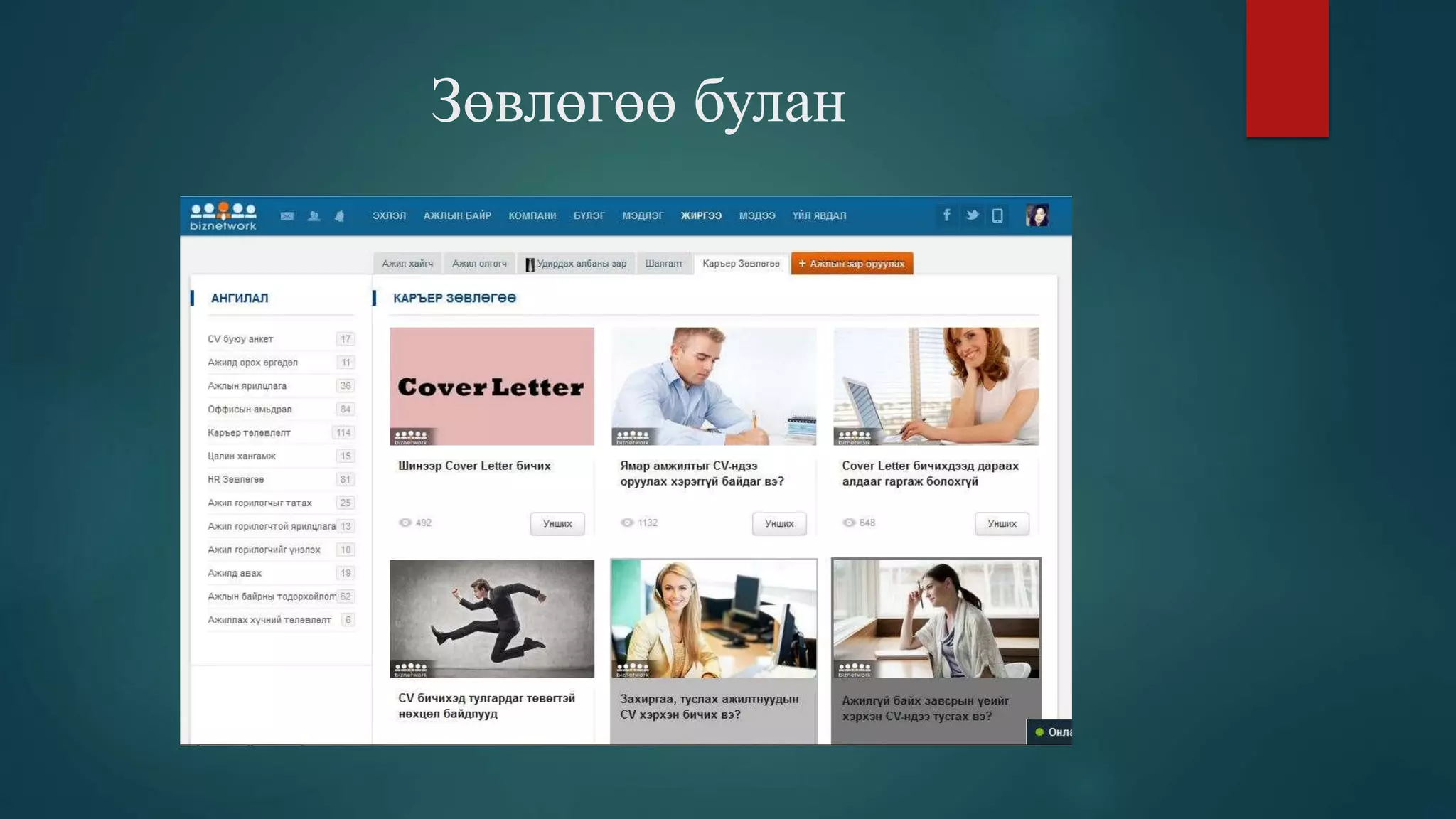Open the ЖИРГЭЭ menu item
Image resolution: width=1456 pixels, height=819 pixels.
click(x=701, y=215)
